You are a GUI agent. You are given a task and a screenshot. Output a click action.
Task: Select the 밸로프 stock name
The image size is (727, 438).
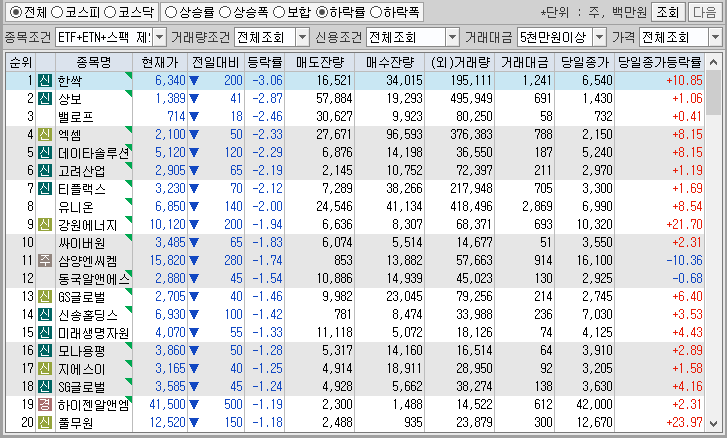coord(76,117)
